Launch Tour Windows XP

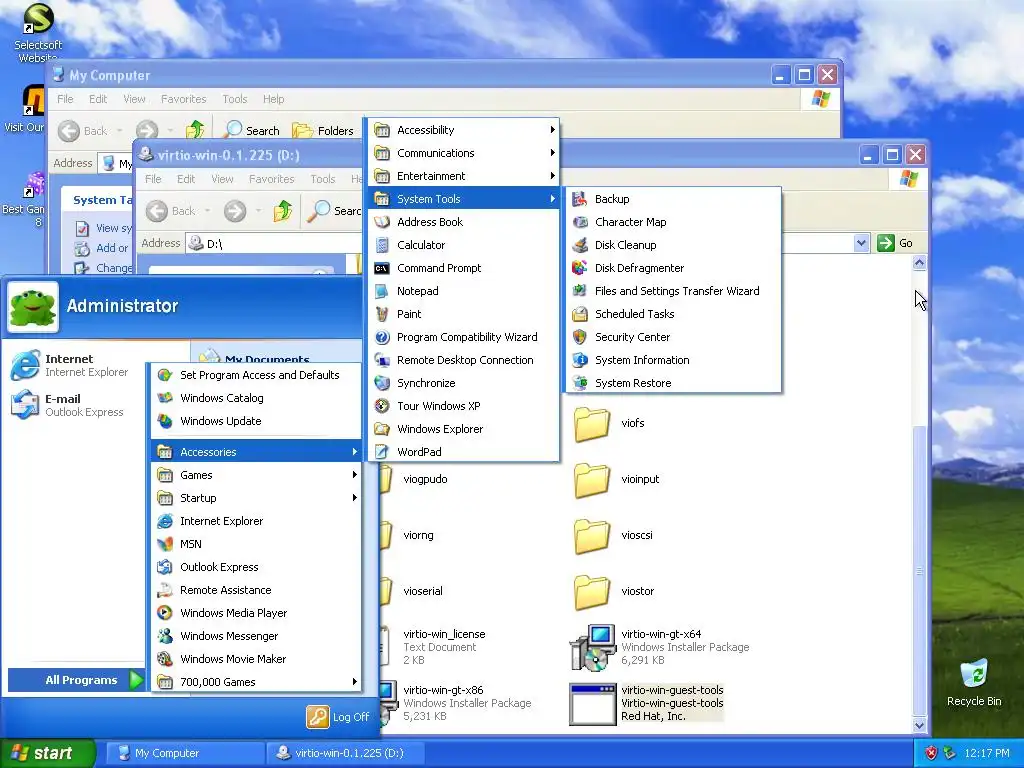pyautogui.click(x=464, y=406)
